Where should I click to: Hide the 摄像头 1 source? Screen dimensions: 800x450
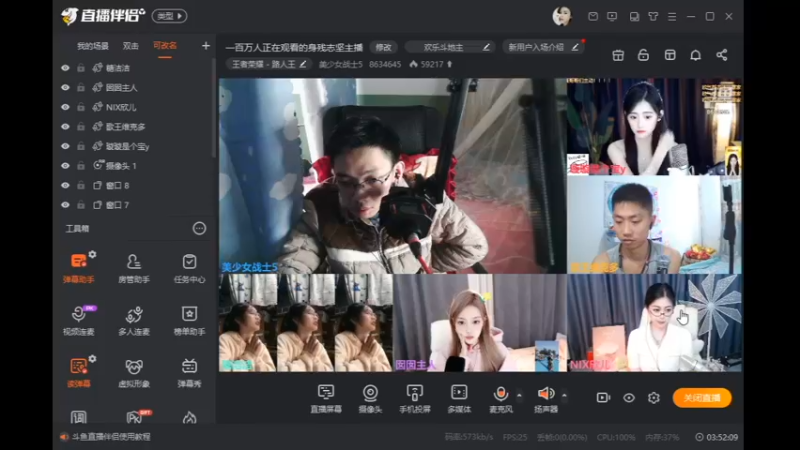pyautogui.click(x=65, y=166)
